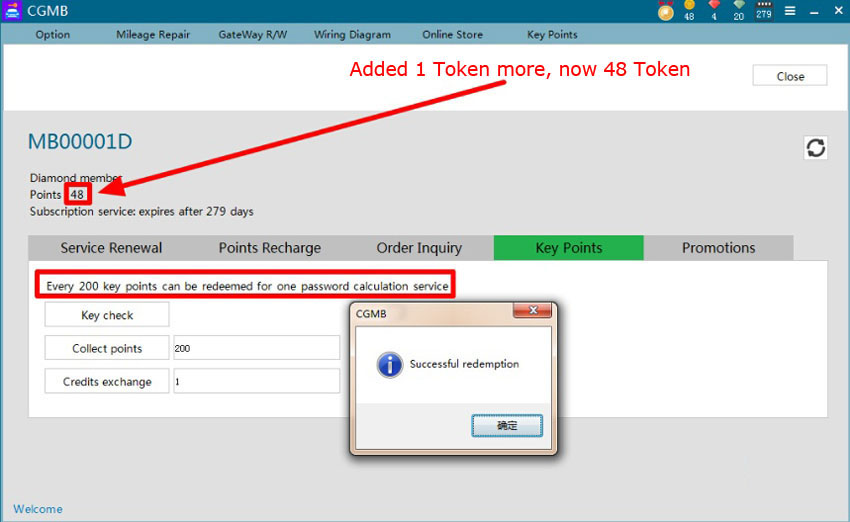Open the Key Points menu item
The height and width of the screenshot is (522, 850).
point(552,34)
